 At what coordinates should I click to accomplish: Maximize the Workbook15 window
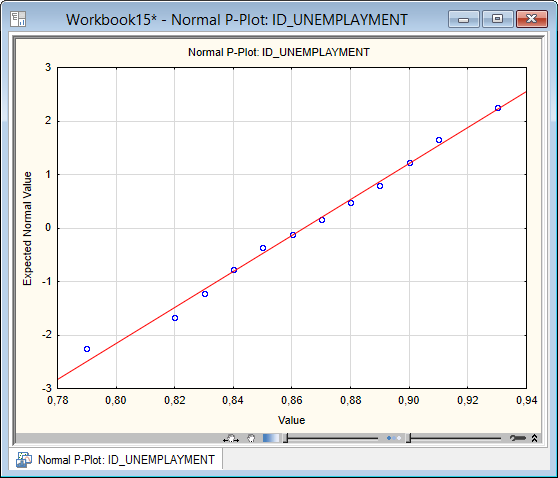(497, 19)
